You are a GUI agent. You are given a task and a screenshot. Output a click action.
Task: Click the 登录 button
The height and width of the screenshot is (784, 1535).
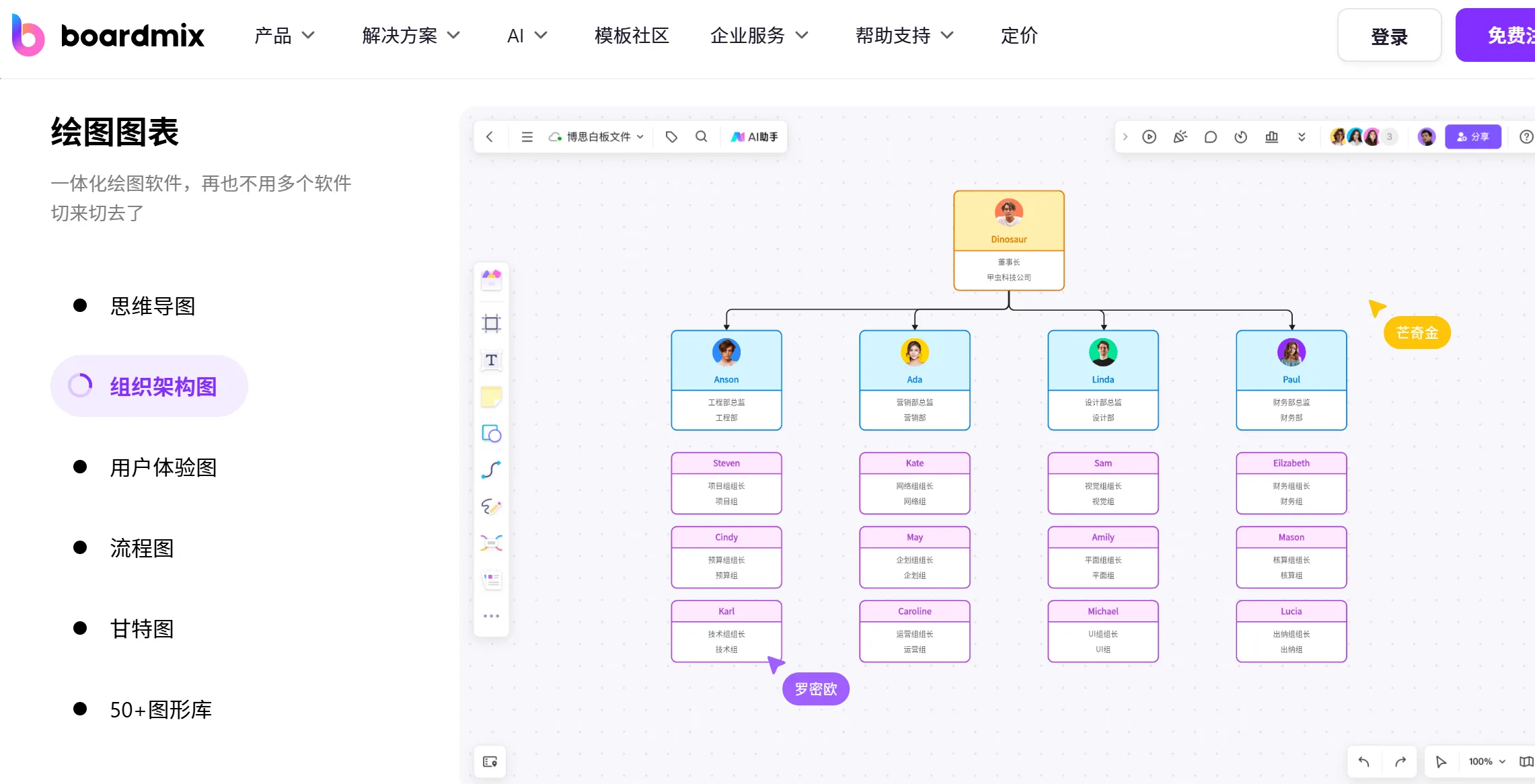click(1388, 36)
